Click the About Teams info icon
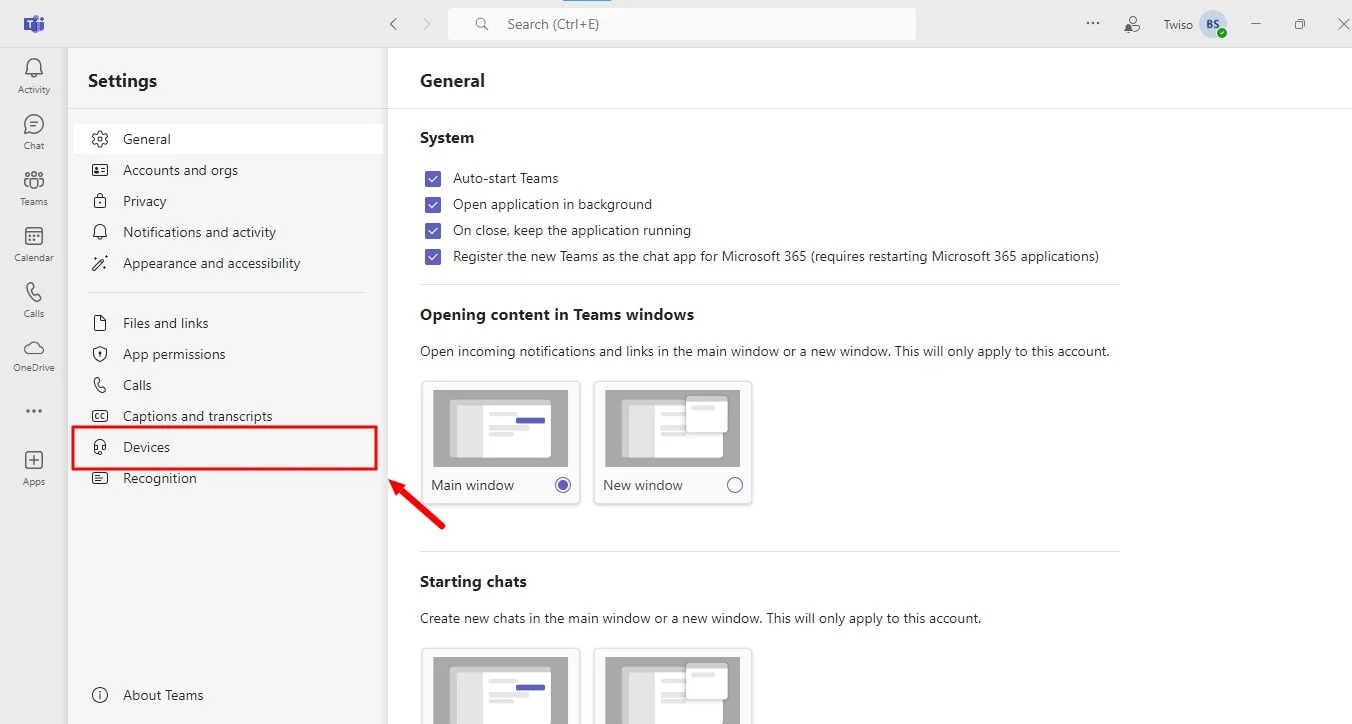This screenshot has height=724, width=1352. 100,695
